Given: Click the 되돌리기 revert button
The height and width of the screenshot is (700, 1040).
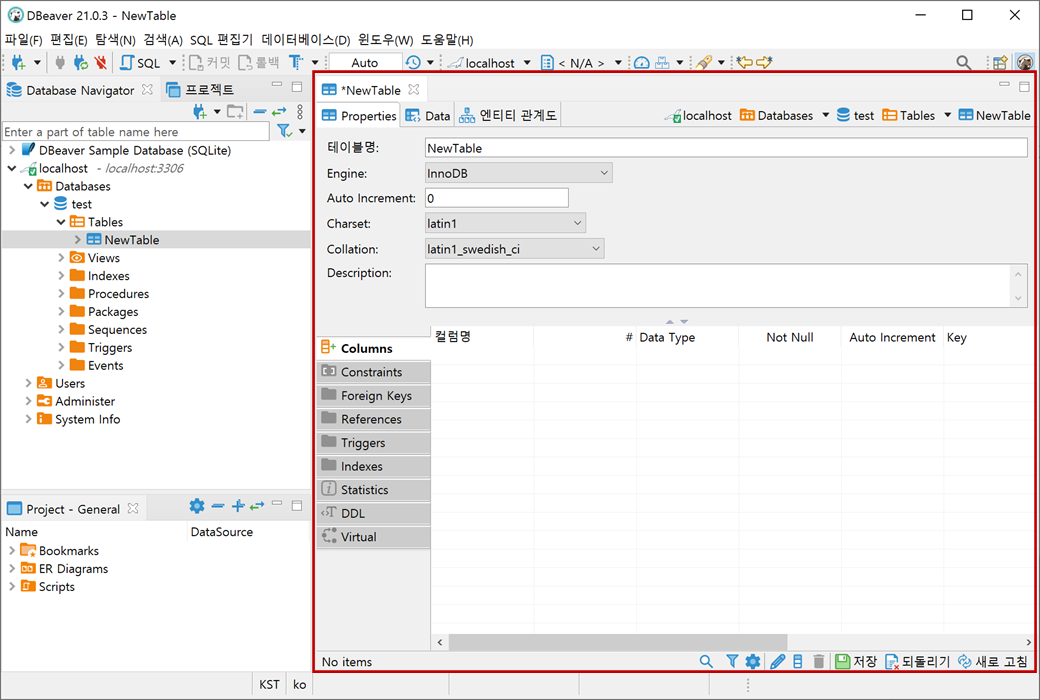Looking at the screenshot, I should click(918, 662).
